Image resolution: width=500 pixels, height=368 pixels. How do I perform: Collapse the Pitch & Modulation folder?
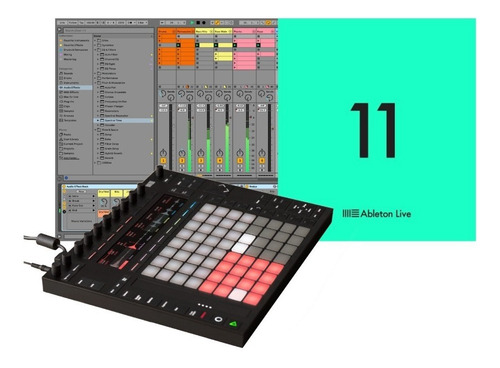click(x=95, y=83)
